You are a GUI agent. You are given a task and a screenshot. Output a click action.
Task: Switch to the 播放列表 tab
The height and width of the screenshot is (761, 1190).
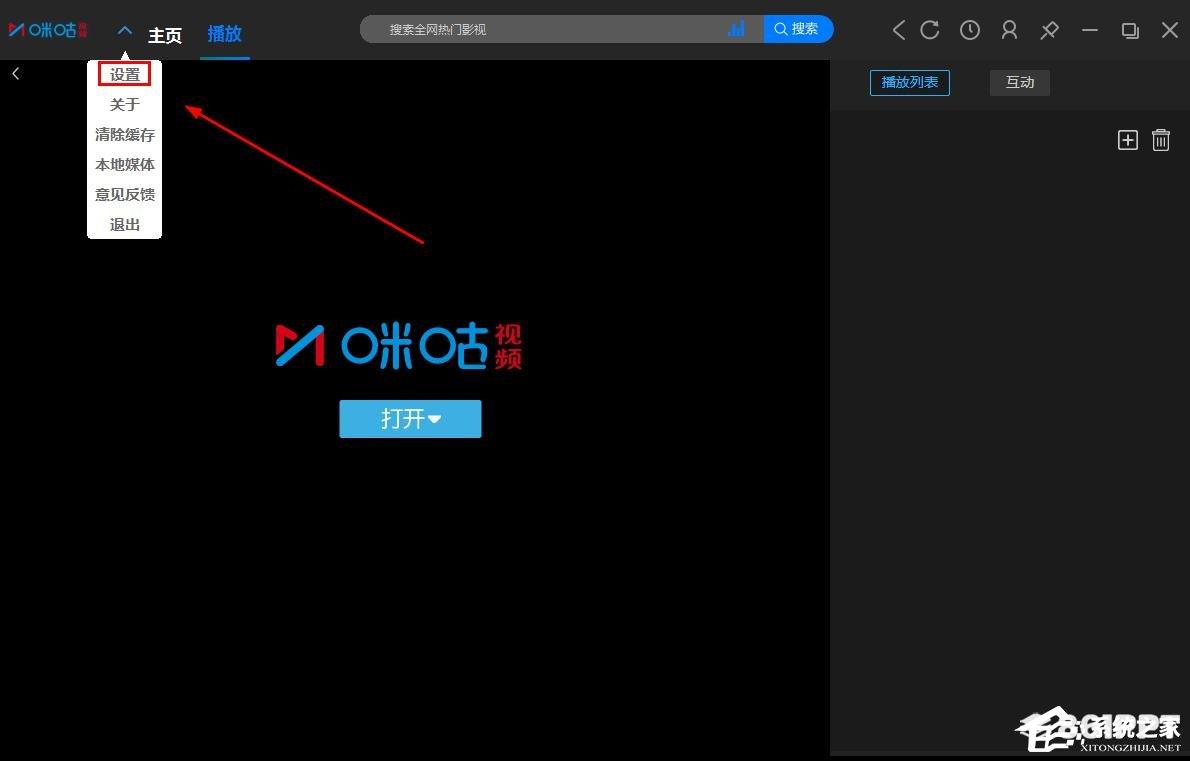point(909,82)
